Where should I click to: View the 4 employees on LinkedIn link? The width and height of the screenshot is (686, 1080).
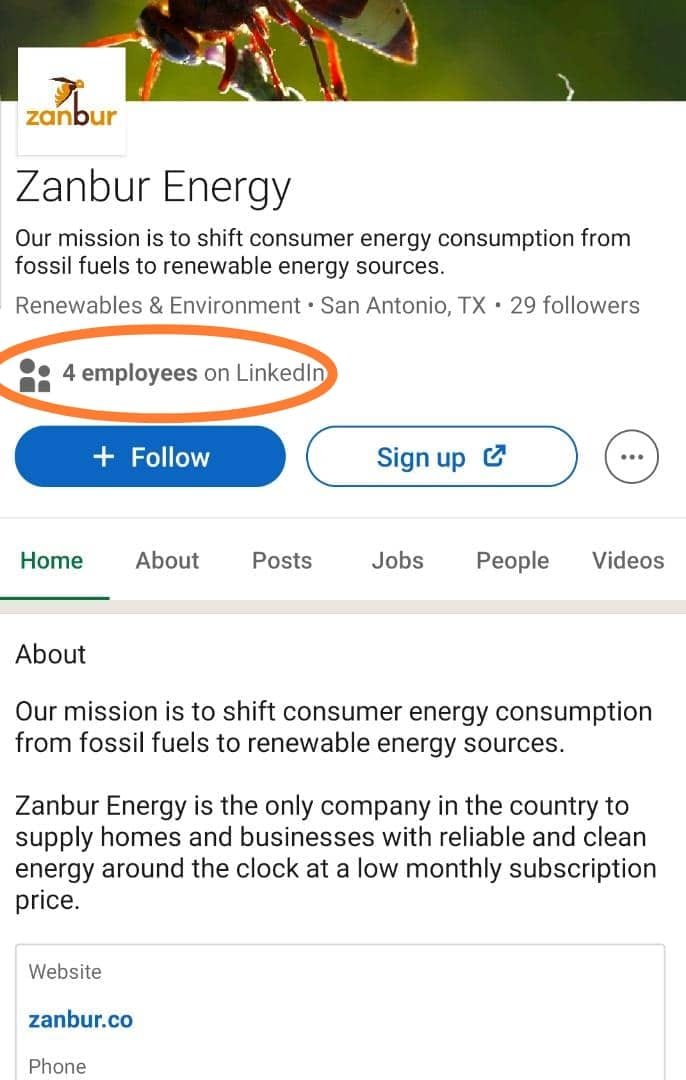pyautogui.click(x=195, y=374)
